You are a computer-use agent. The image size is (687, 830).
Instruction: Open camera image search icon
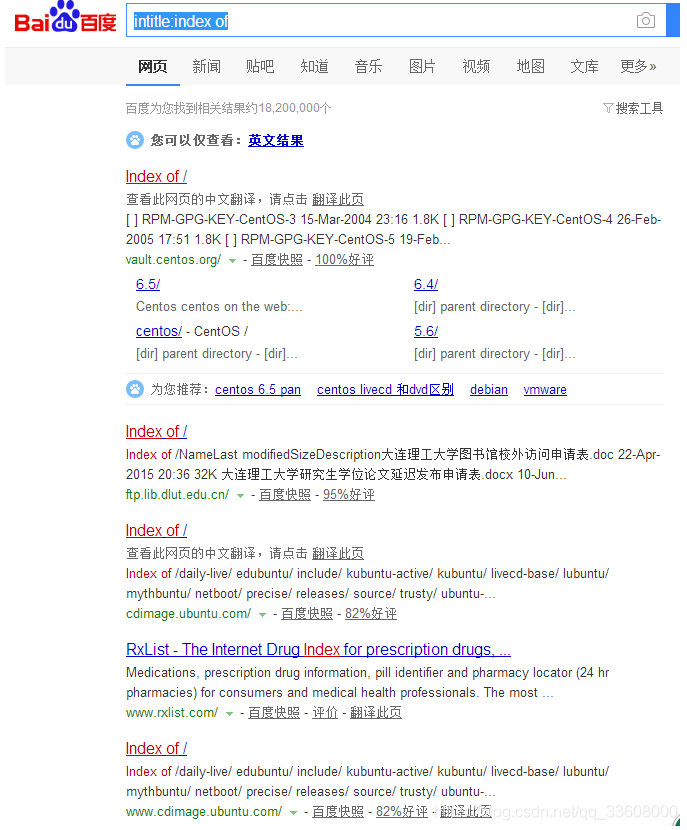point(646,21)
